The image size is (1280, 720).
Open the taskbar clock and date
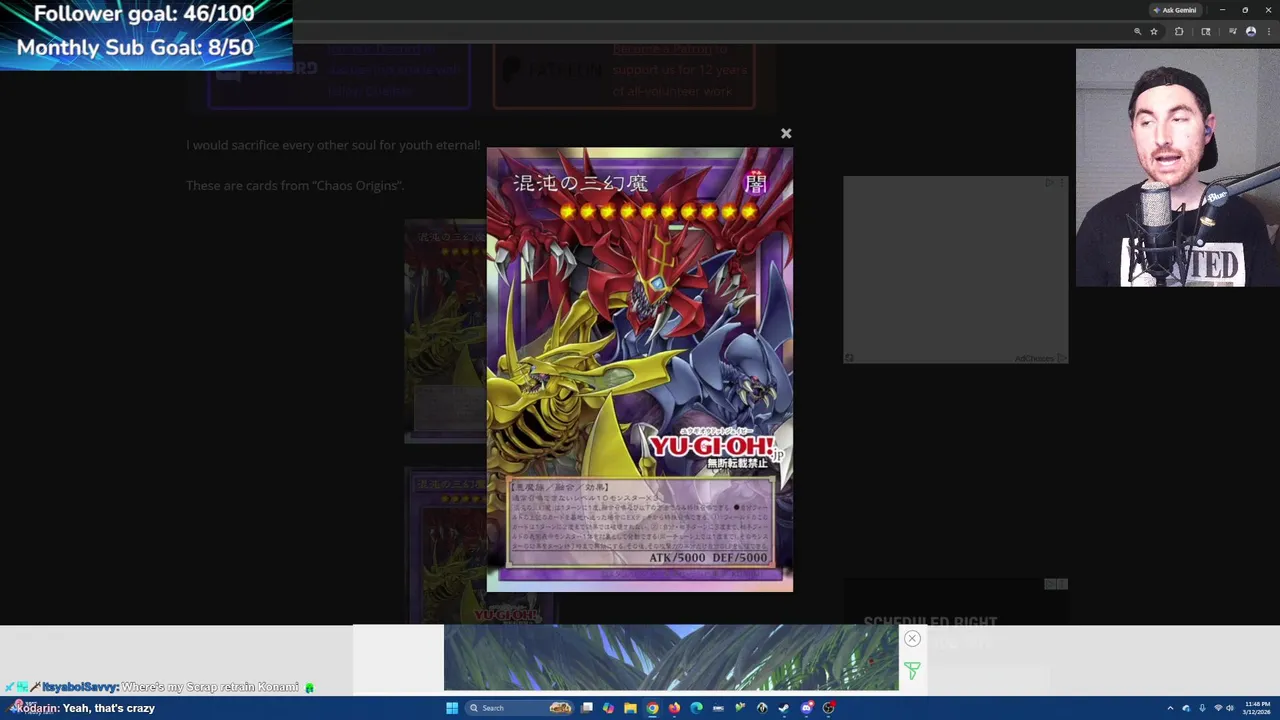tap(1257, 708)
